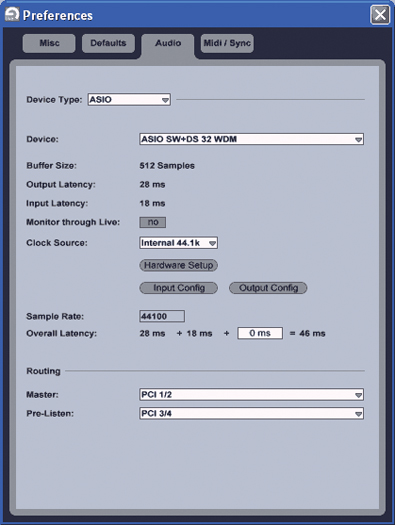The width and height of the screenshot is (395, 525).
Task: Click the 'Device Type:' label
Action: (54, 100)
